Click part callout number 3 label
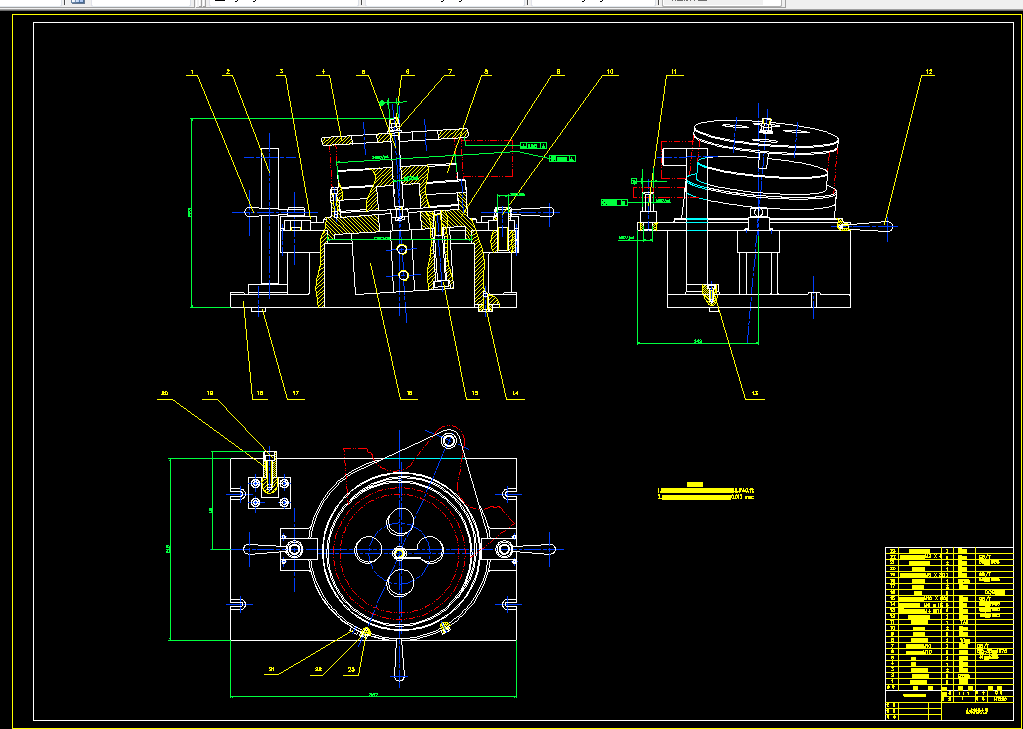The height and width of the screenshot is (729, 1023). pos(282,71)
